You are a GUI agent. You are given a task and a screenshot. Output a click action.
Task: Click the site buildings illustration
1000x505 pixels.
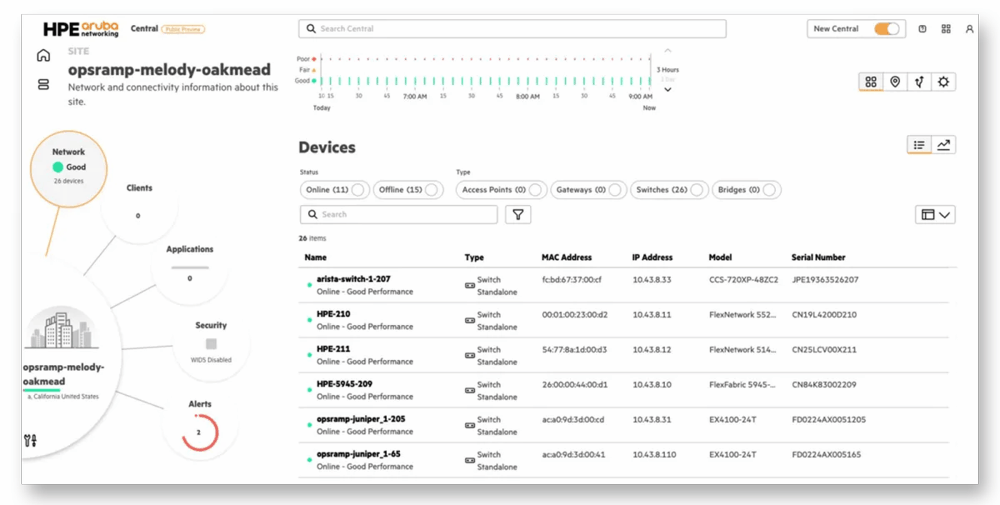61,330
